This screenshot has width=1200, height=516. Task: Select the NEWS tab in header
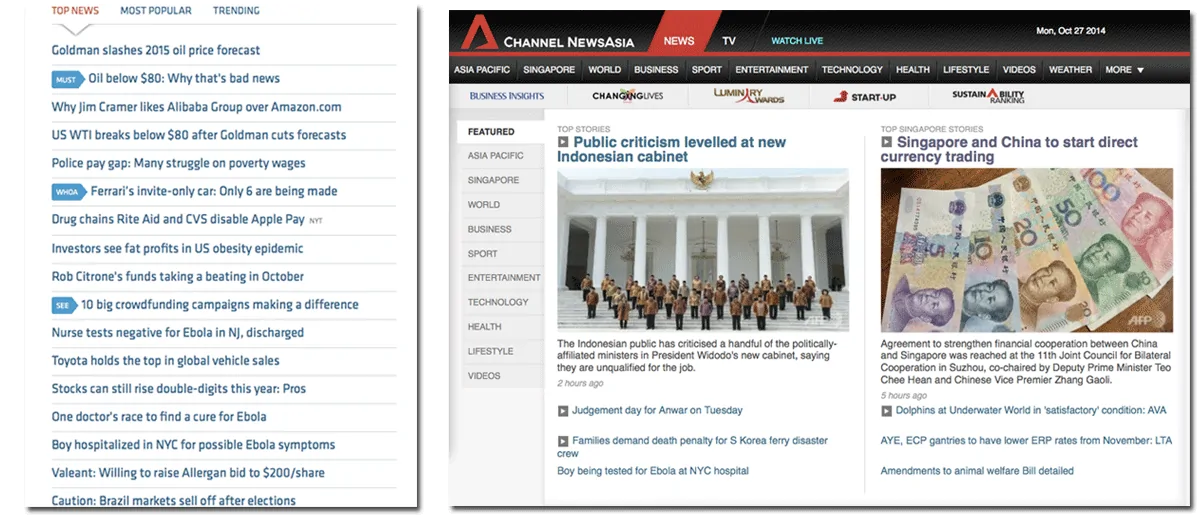point(679,41)
